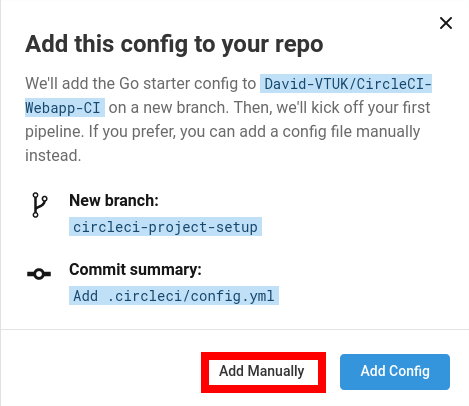
Task: Select the David-VTUK/CircleCI- repo name text
Action: coord(346,84)
